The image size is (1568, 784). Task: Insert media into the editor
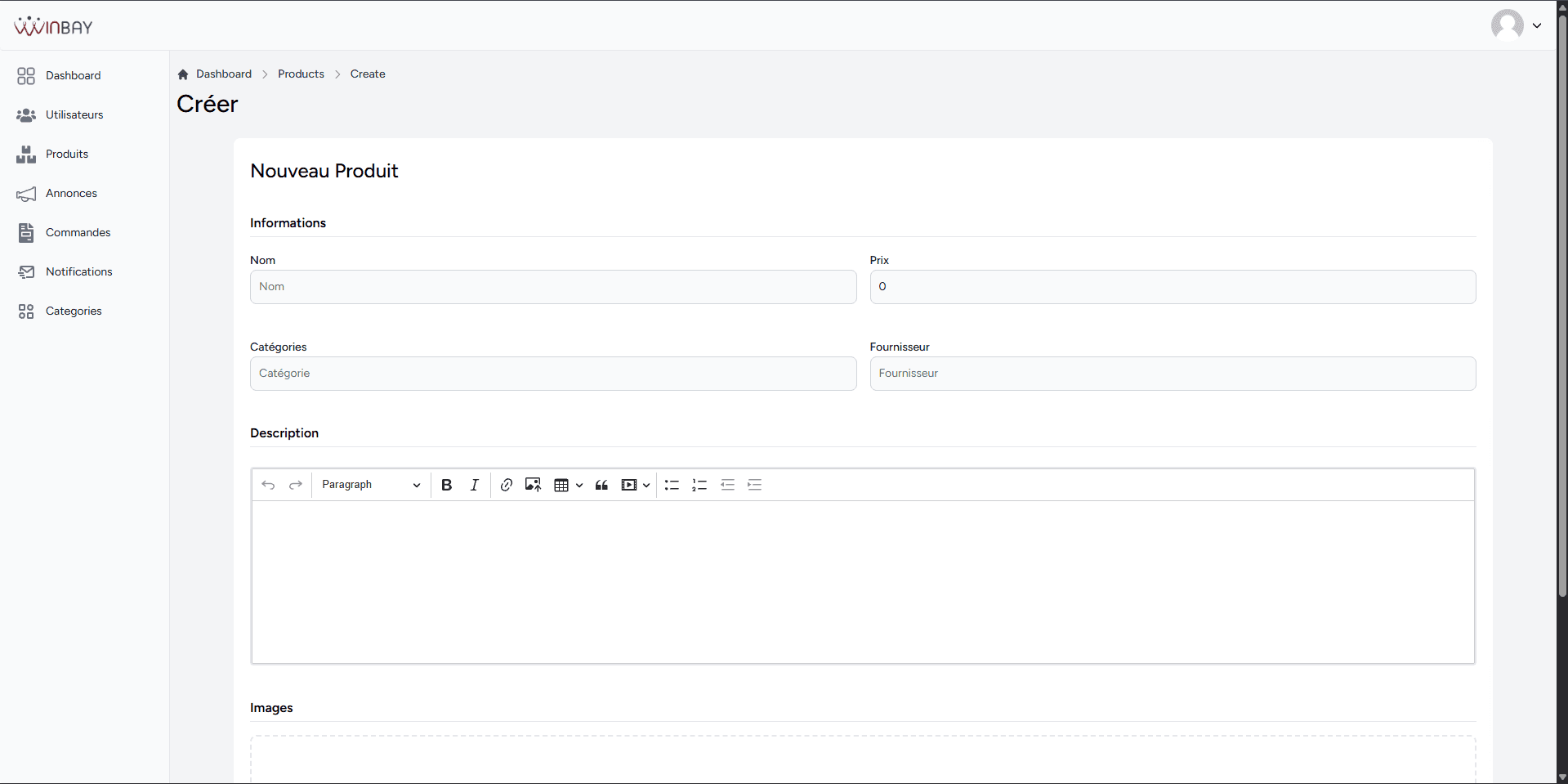coord(628,485)
